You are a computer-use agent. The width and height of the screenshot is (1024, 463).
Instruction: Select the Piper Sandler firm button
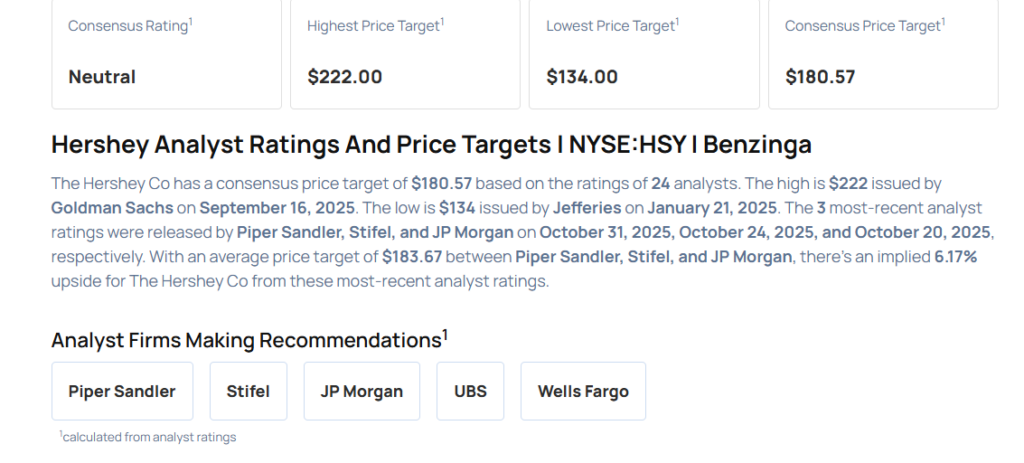coord(122,391)
